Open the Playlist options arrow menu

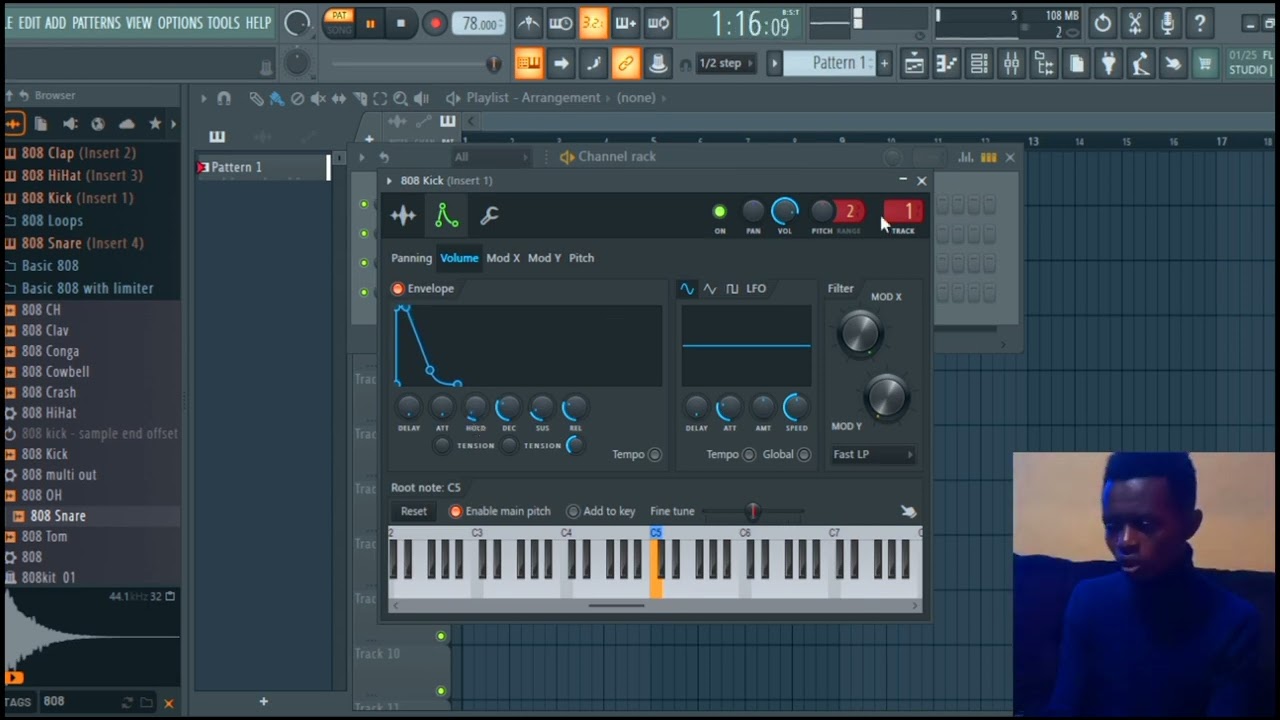pyautogui.click(x=203, y=98)
